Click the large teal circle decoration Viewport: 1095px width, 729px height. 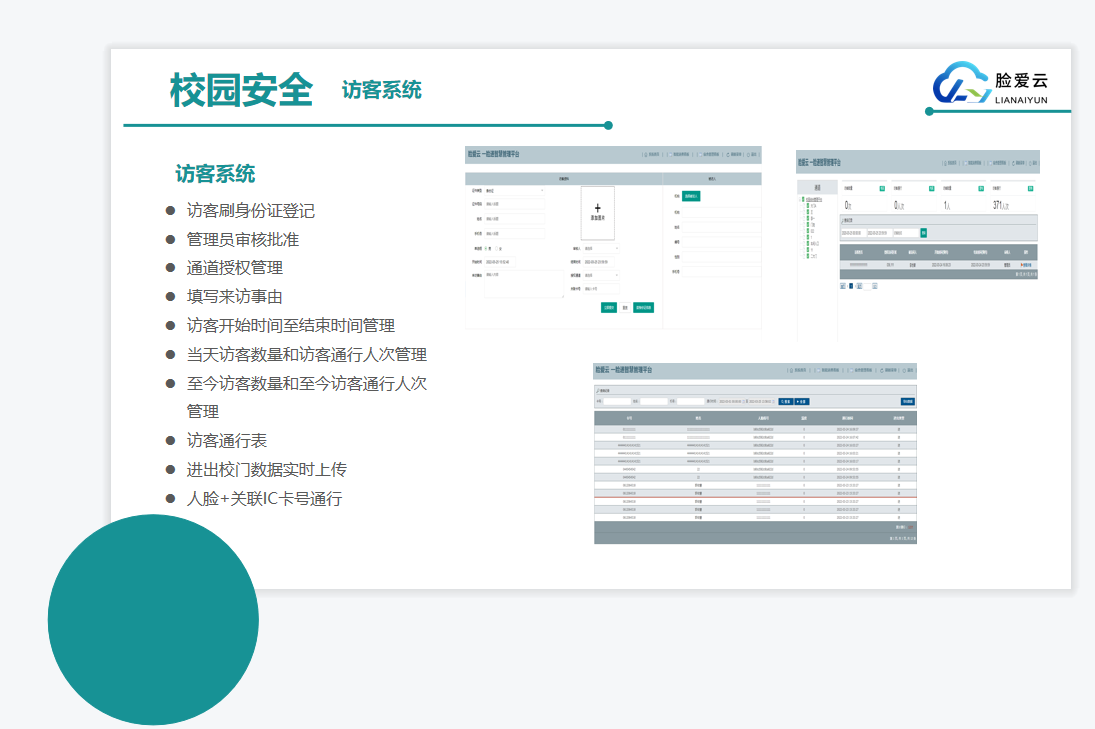(x=153, y=619)
